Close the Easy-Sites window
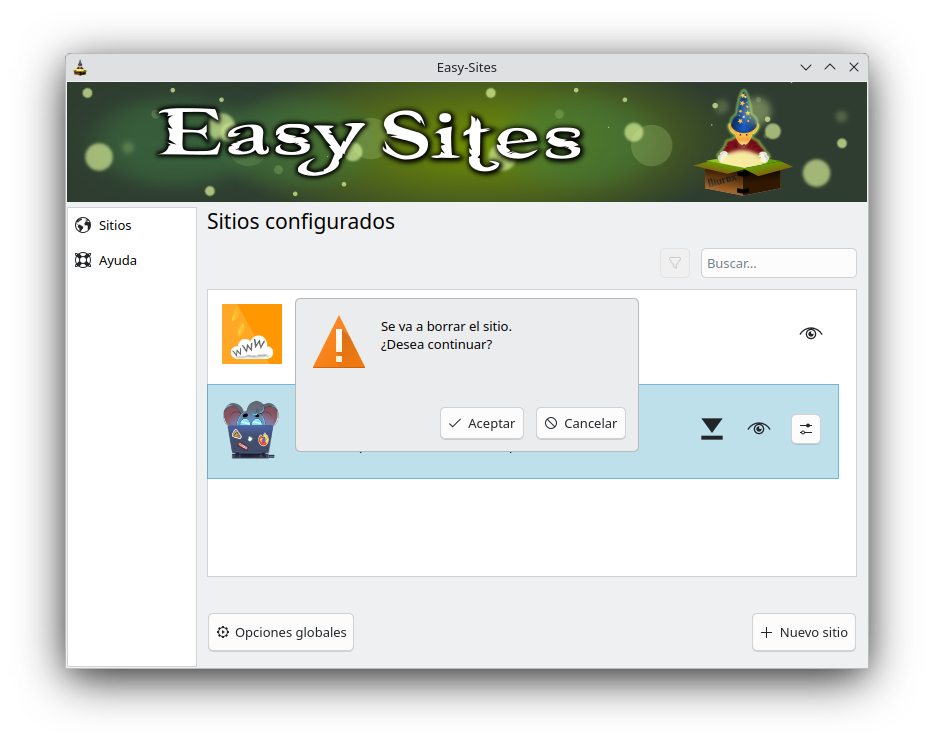This screenshot has width=934, height=746. click(854, 68)
